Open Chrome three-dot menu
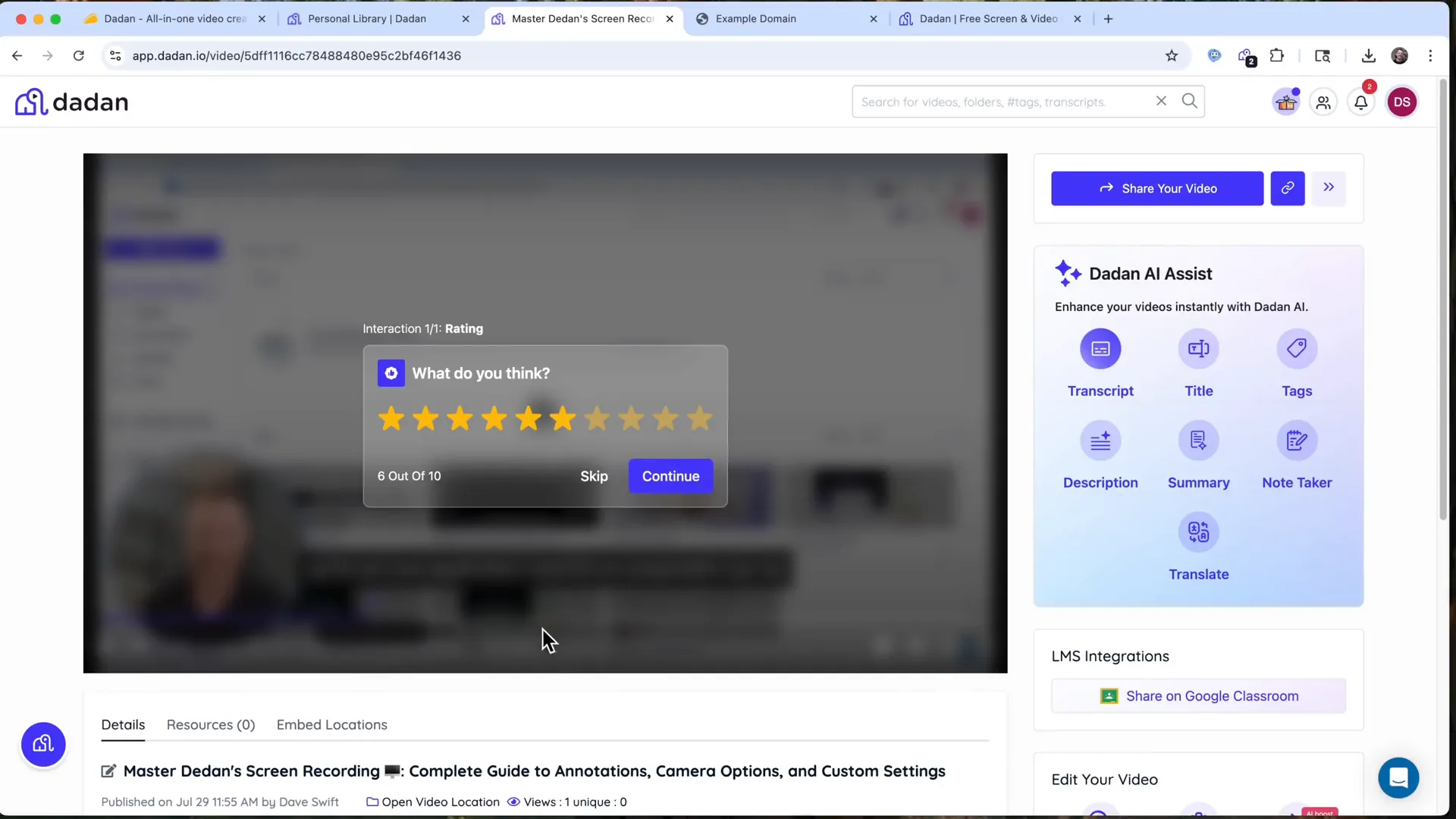Viewport: 1456px width, 819px height. [1430, 55]
